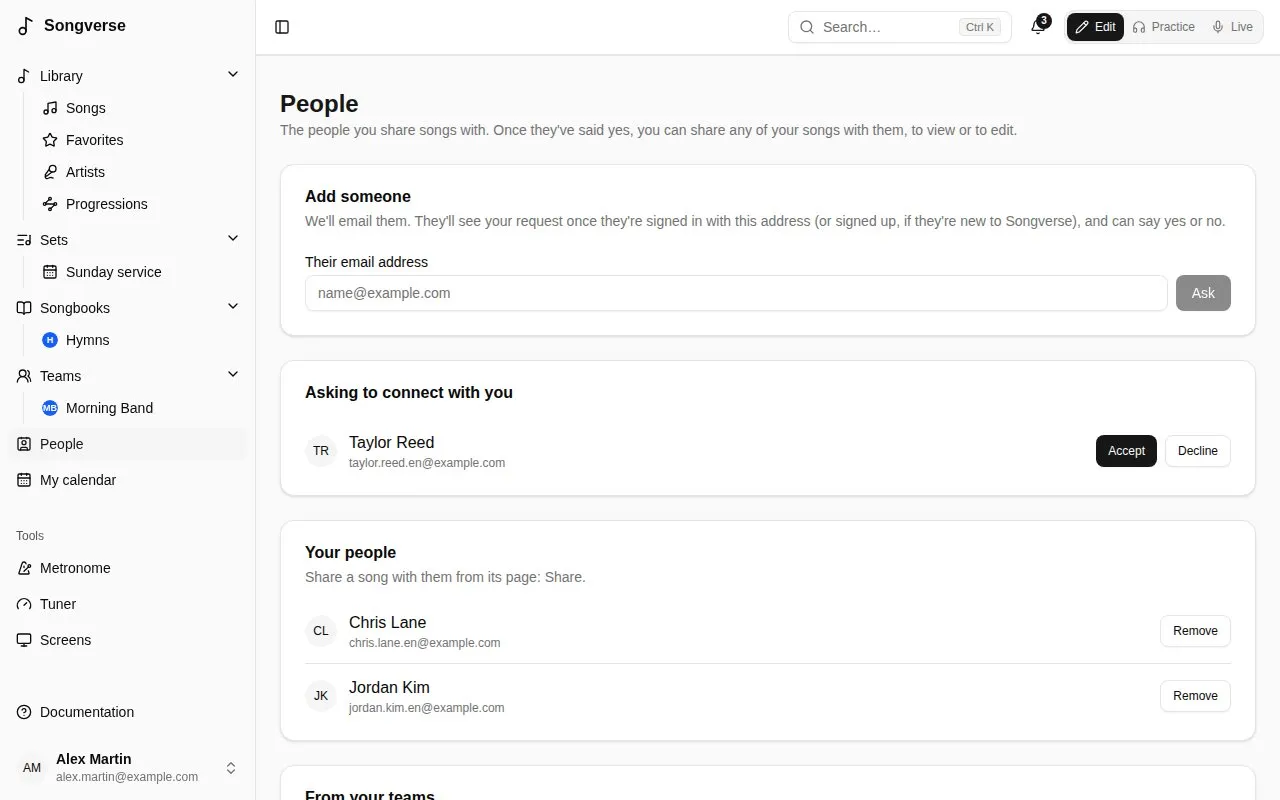Click the blue Hymns badge icon

tap(50, 340)
